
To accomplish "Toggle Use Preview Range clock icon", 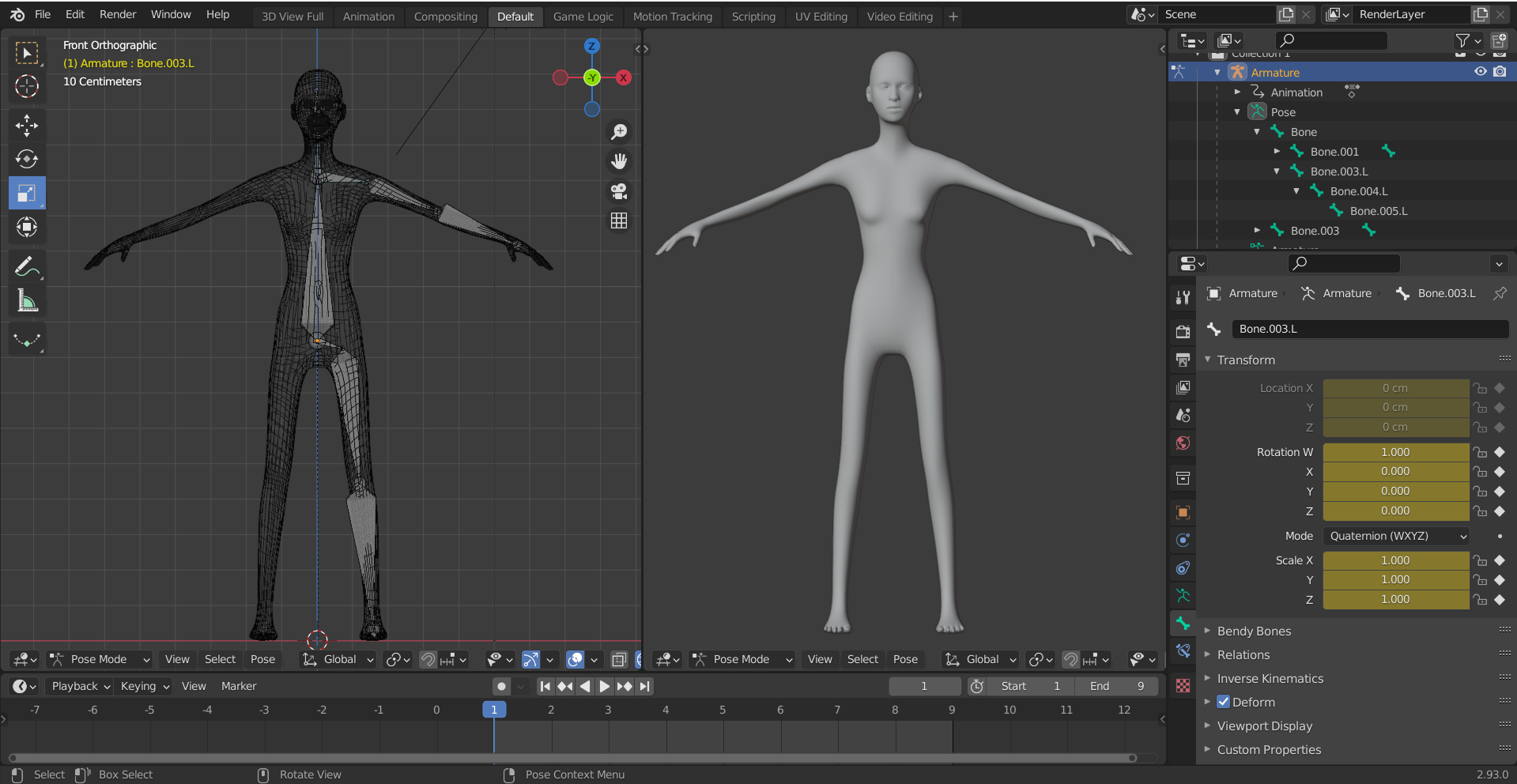I will [977, 686].
